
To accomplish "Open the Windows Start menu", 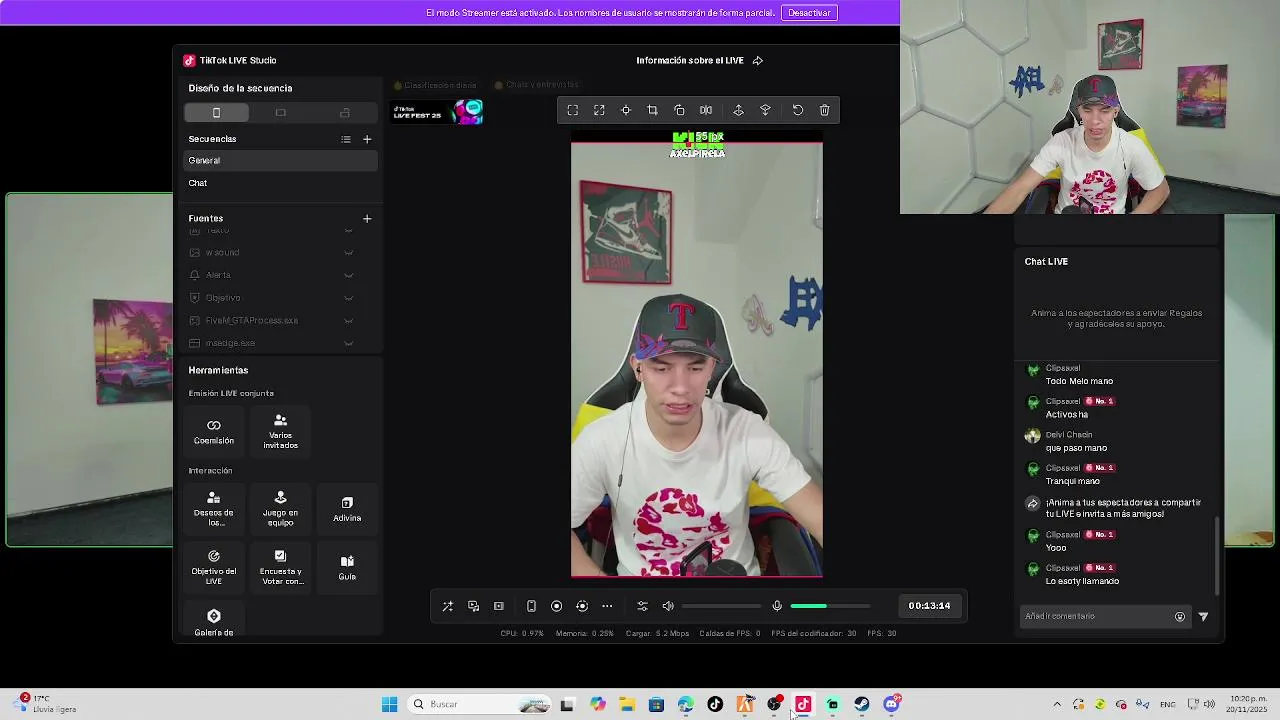I will coord(389,704).
